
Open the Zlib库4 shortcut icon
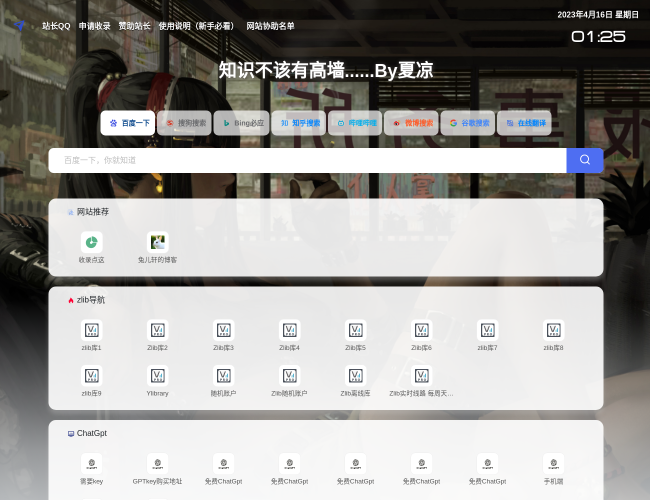click(x=289, y=330)
